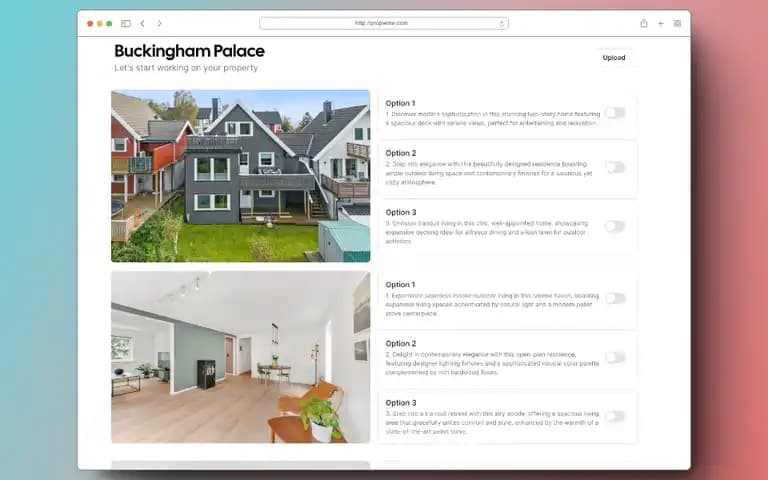This screenshot has width=768, height=480.
Task: Enable Option 2 toggle for house exterior photo
Action: (615, 168)
